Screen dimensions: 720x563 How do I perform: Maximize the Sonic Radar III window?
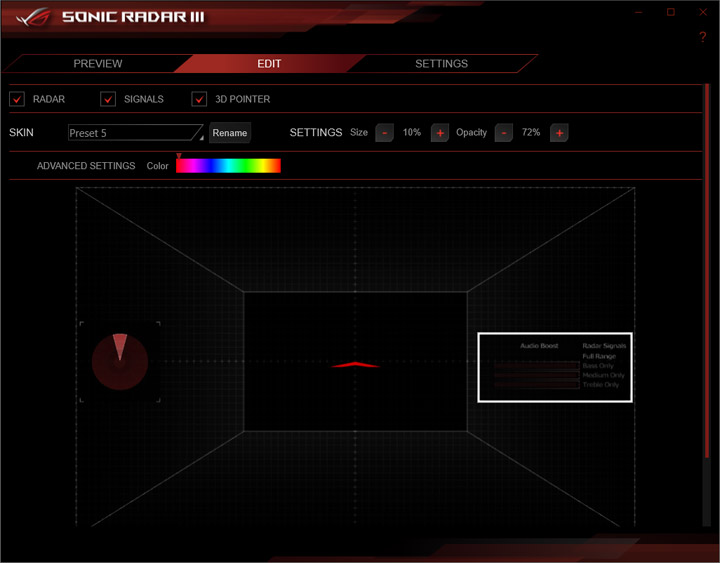pos(671,12)
